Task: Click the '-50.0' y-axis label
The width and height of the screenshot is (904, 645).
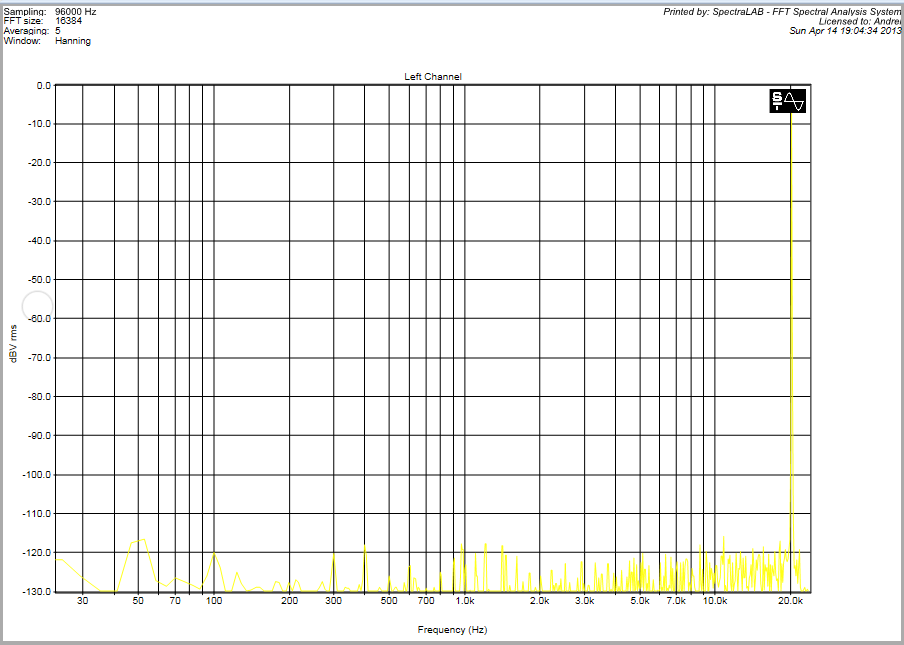Action: click(x=40, y=280)
